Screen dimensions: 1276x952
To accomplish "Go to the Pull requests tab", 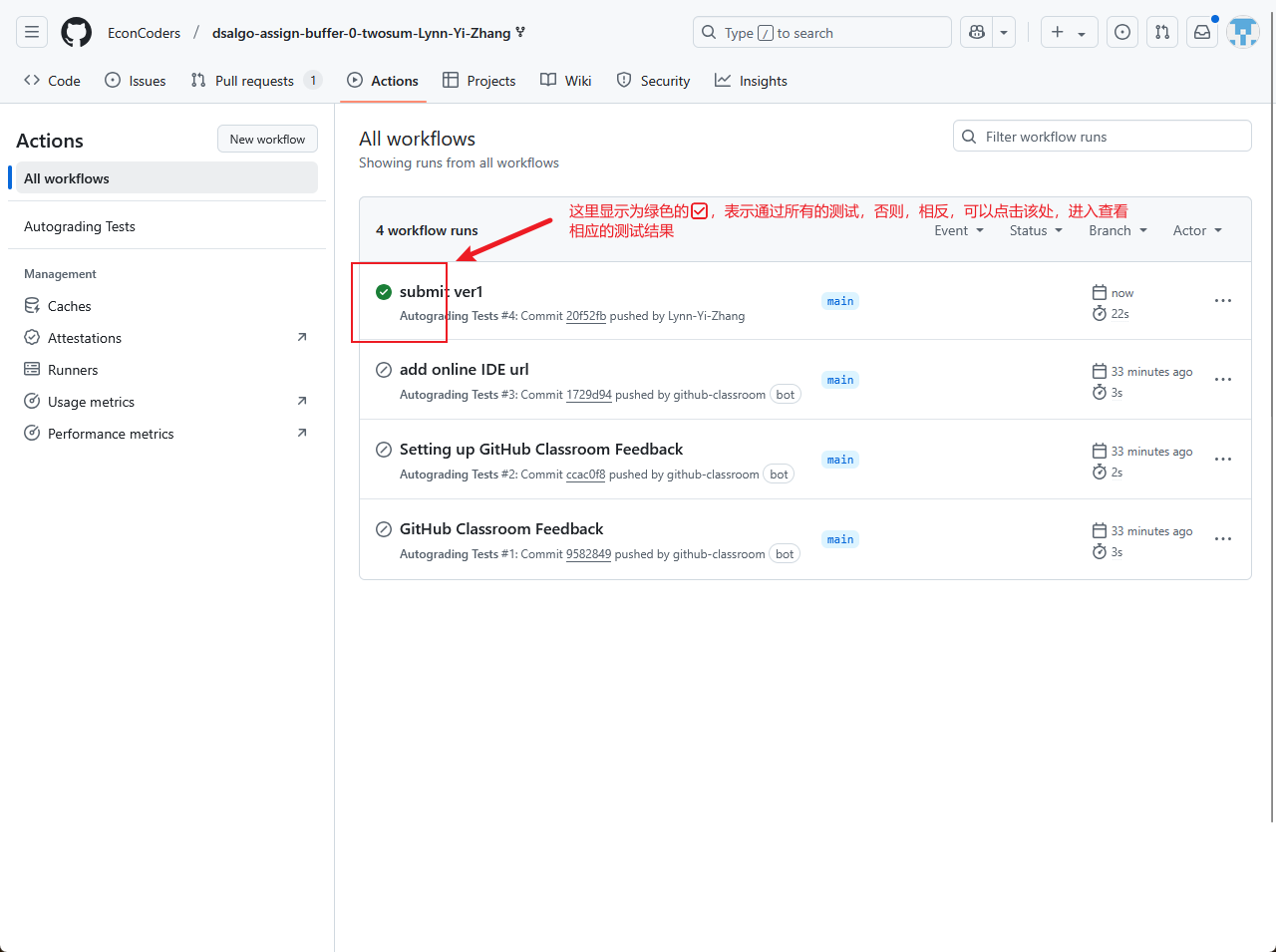I will pos(254,81).
